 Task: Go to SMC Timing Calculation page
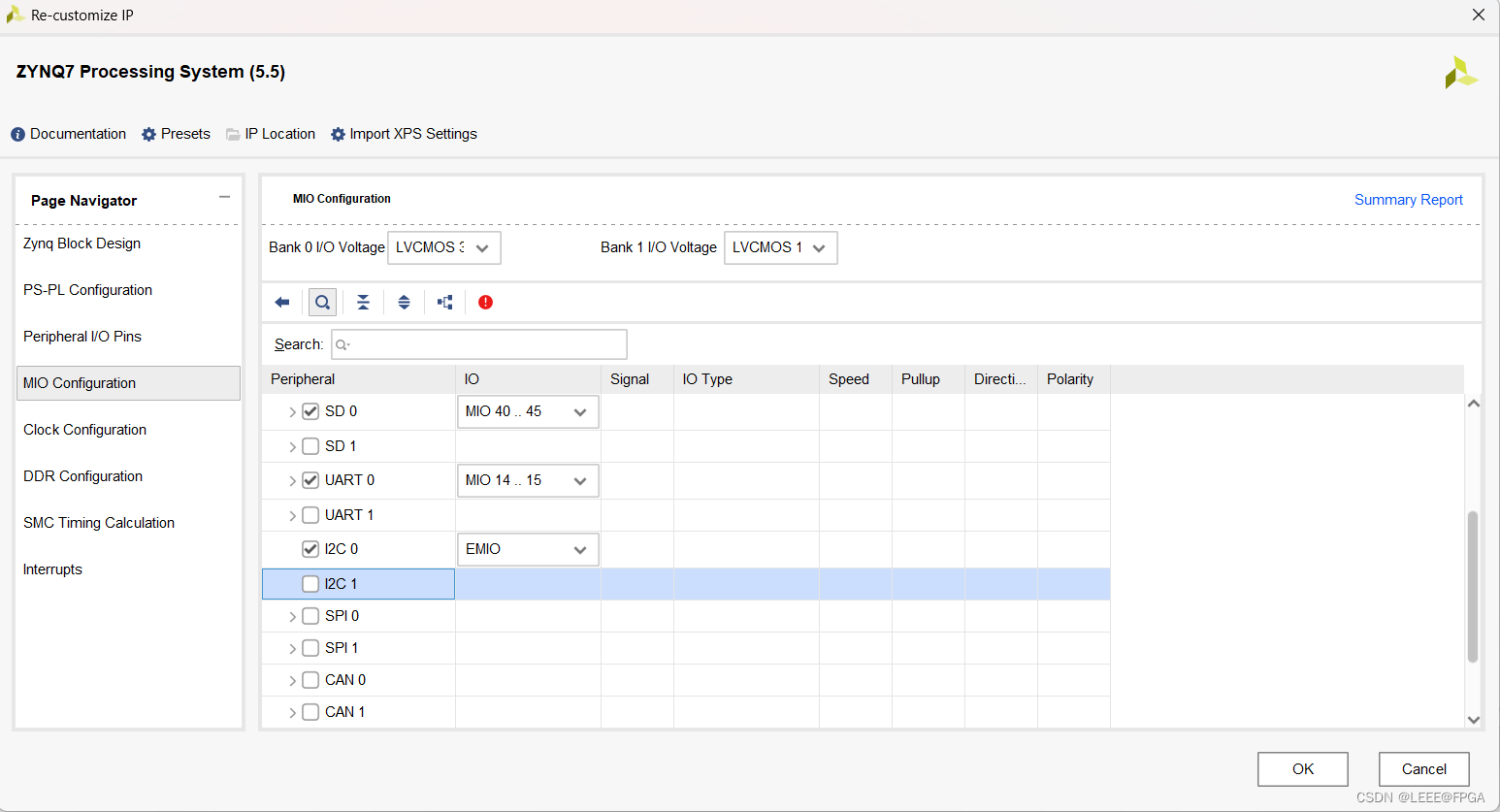pos(99,523)
